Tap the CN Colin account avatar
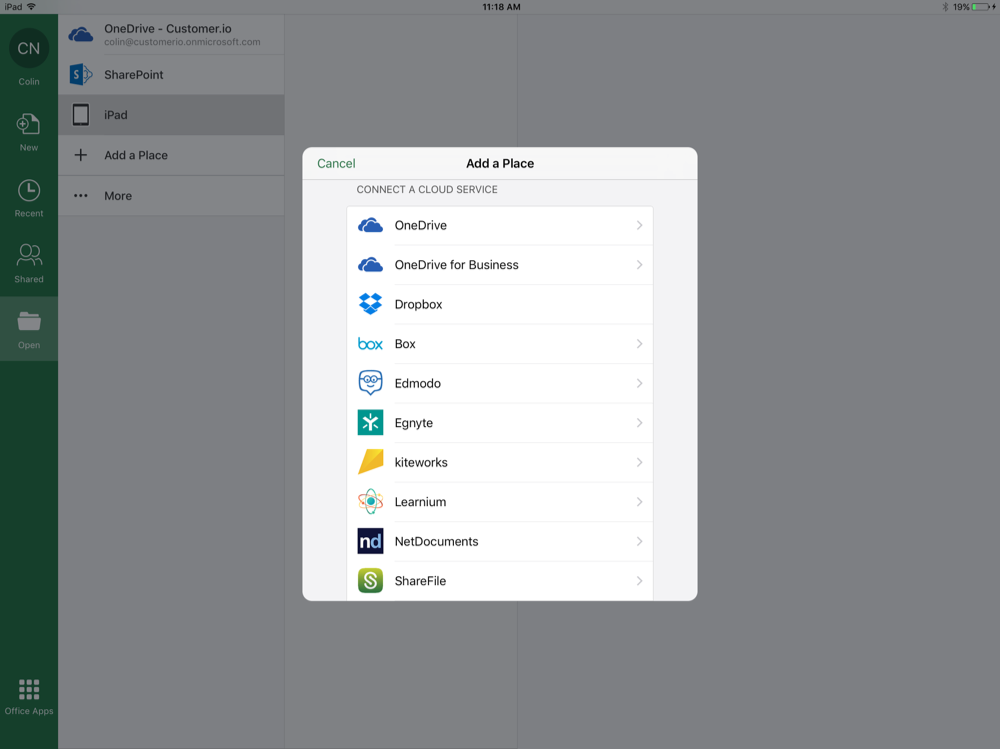This screenshot has width=1000, height=749. click(x=29, y=48)
